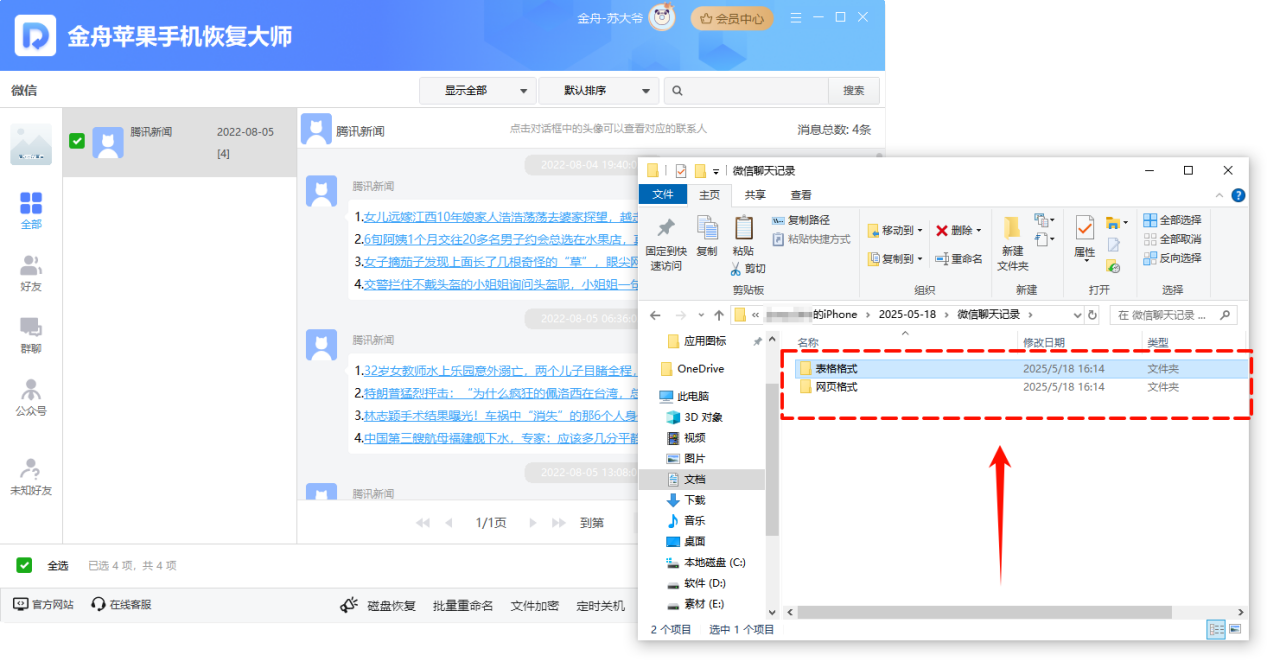Click the 腾讯新闻 avatar in the chat header
Image resolution: width=1267 pixels, height=668 pixels.
pyautogui.click(x=316, y=129)
